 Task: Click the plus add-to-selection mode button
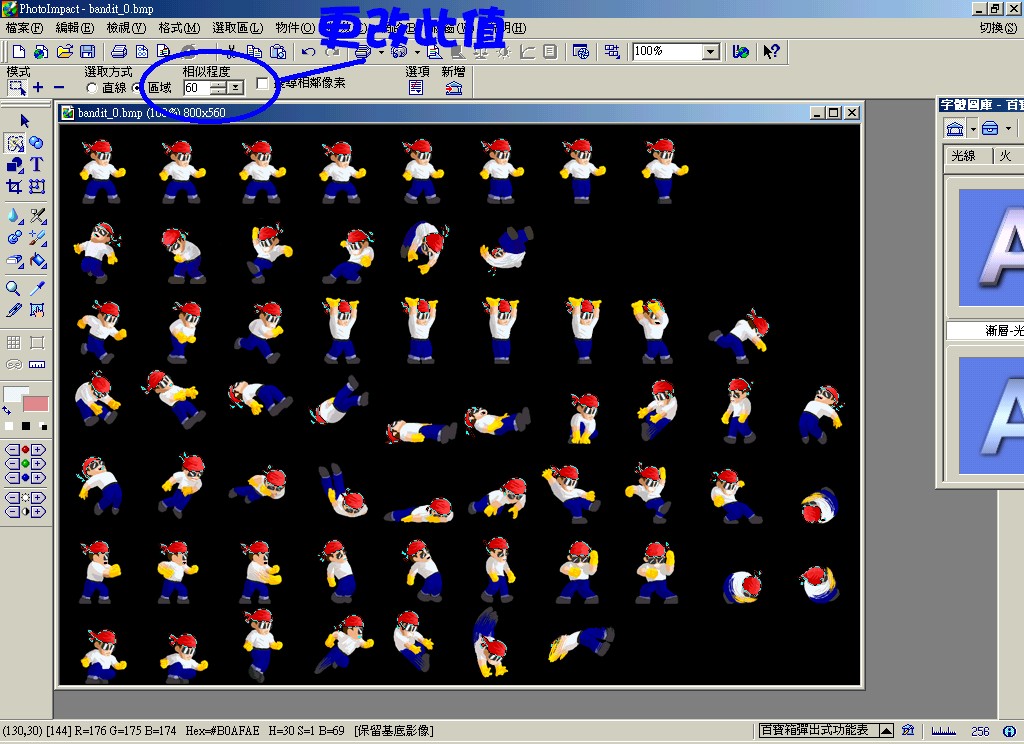38,88
